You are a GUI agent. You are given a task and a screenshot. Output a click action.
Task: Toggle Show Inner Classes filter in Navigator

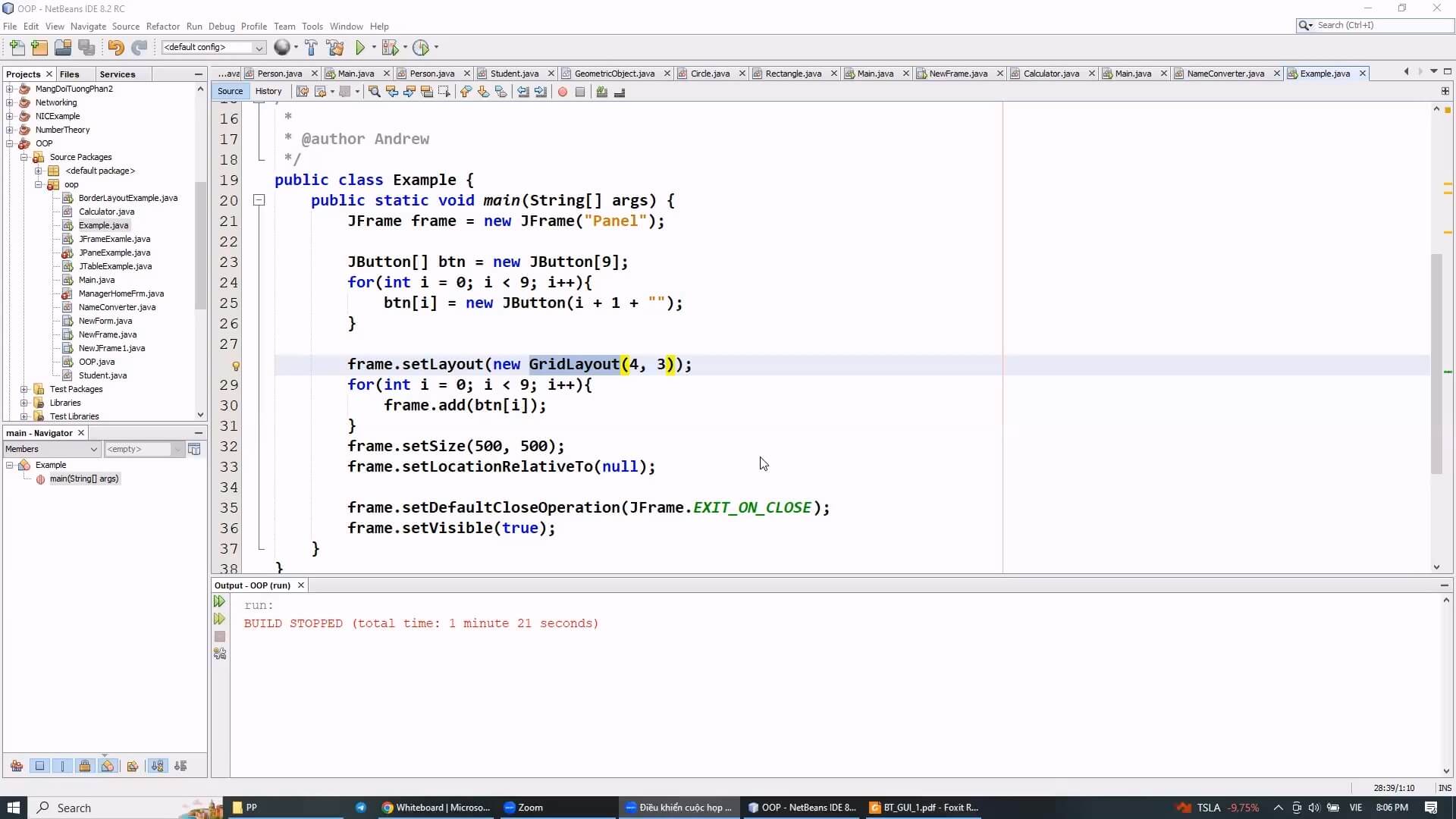click(x=108, y=766)
